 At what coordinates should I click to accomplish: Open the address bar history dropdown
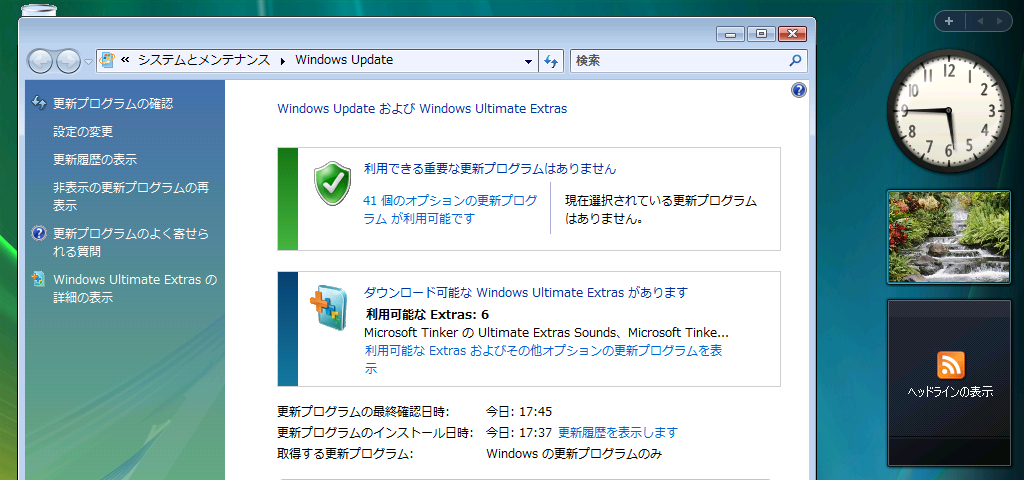[529, 61]
